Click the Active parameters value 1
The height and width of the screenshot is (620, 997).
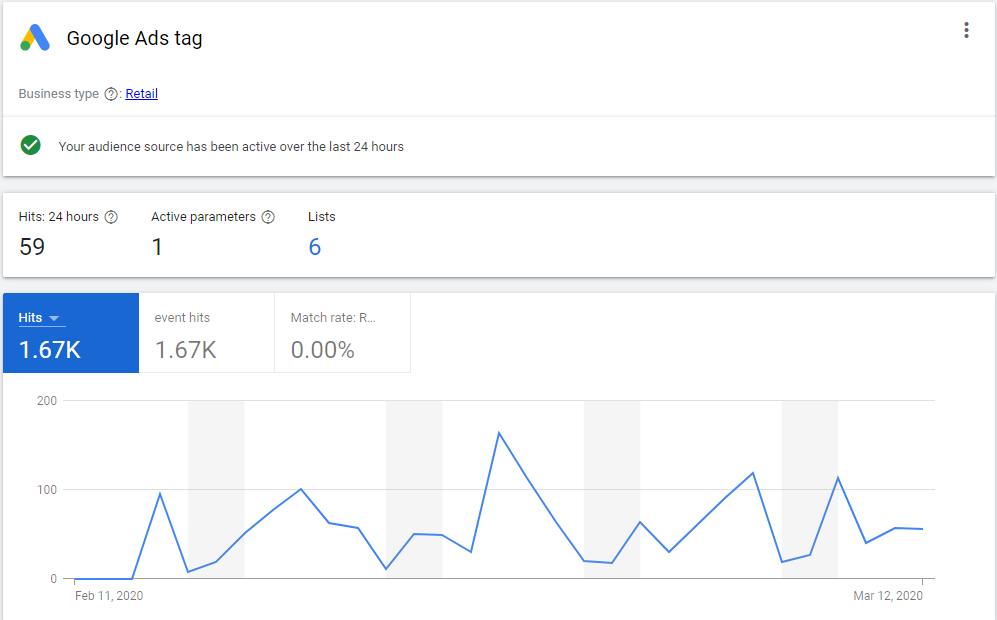pyautogui.click(x=157, y=247)
